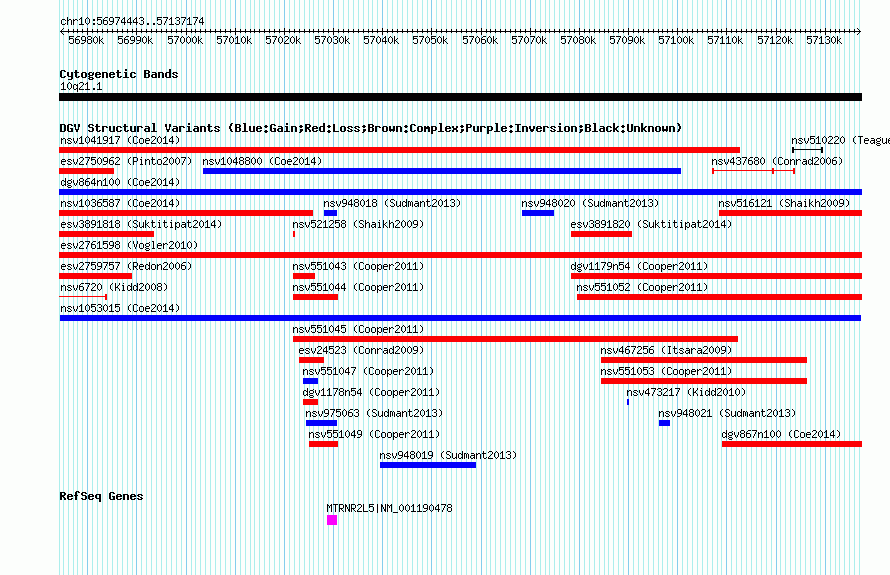890x575 pixels.
Task: Select the blue nsv975063 gain bar
Action: [321, 423]
